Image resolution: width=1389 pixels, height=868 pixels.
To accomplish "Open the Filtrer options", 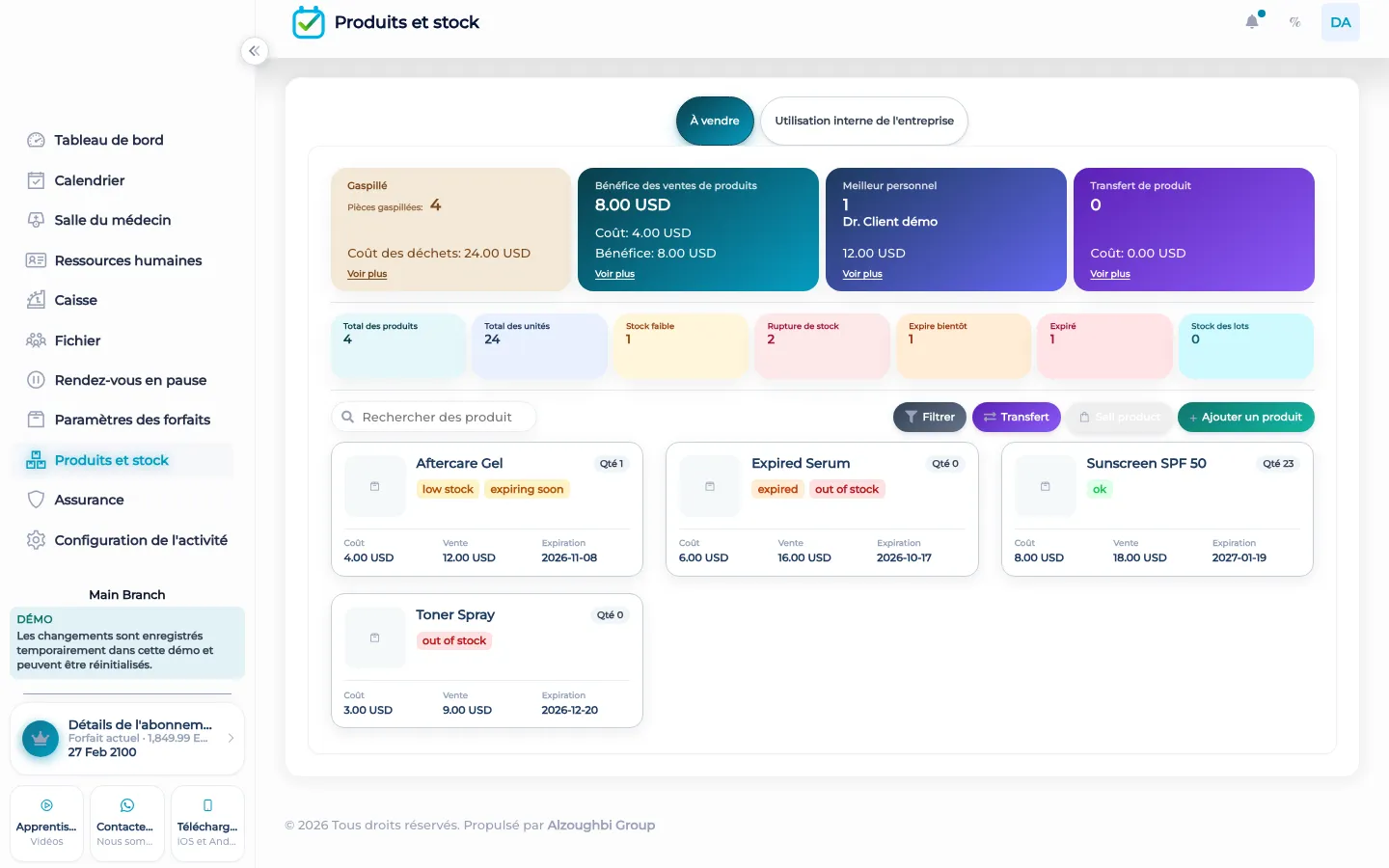I will [x=930, y=417].
